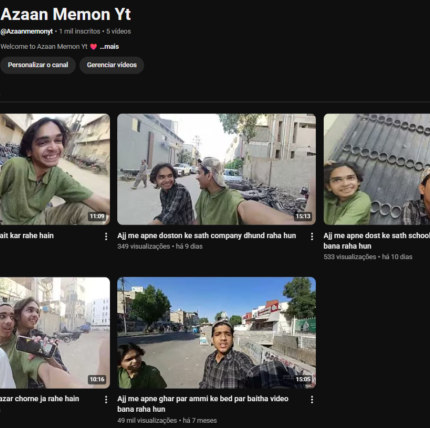The image size is (430, 428).
Task: Click channel name 'Azaan Memon Yt'
Action: pyautogui.click(x=66, y=14)
